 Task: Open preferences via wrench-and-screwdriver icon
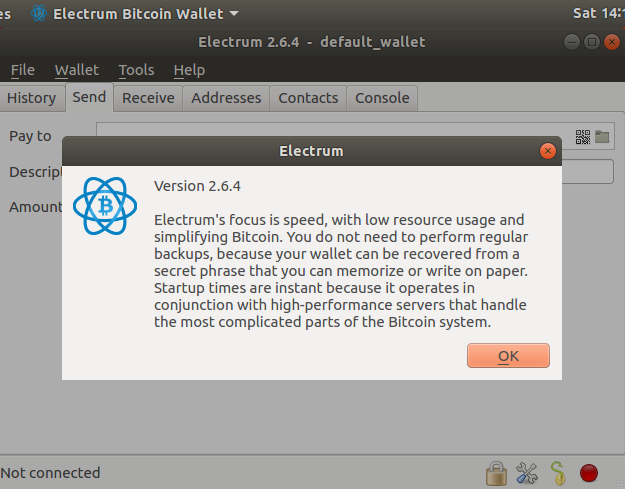(x=527, y=473)
